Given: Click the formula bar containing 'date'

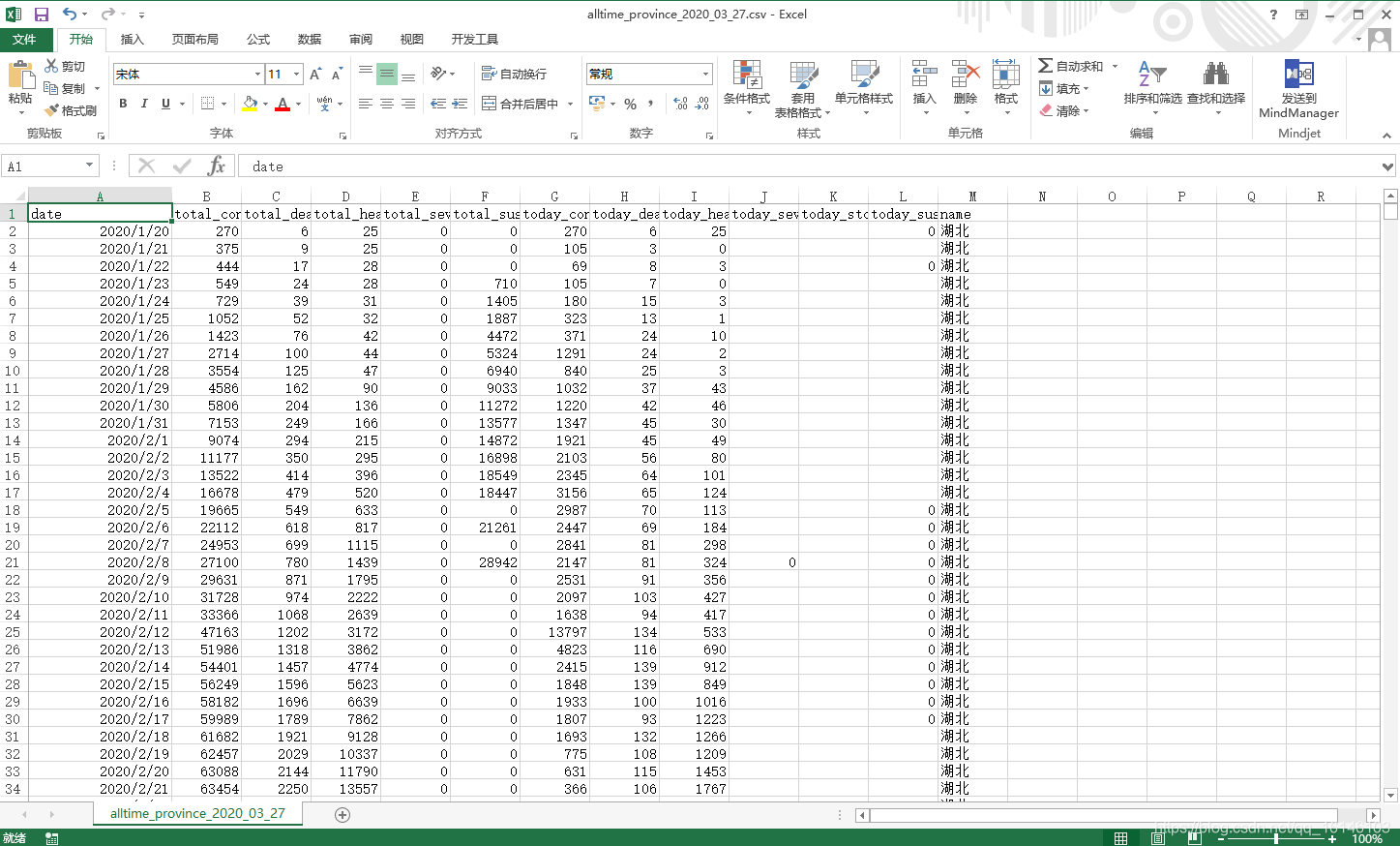Looking at the screenshot, I should click(x=809, y=166).
